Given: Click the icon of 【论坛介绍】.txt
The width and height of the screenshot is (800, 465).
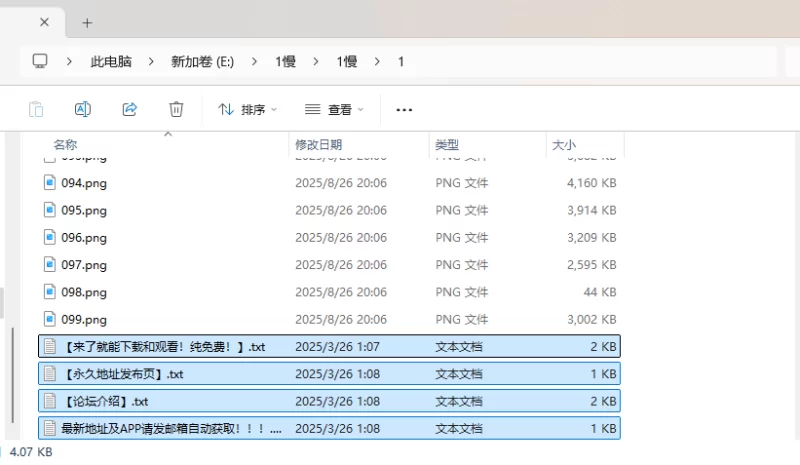Looking at the screenshot, I should point(49,401).
